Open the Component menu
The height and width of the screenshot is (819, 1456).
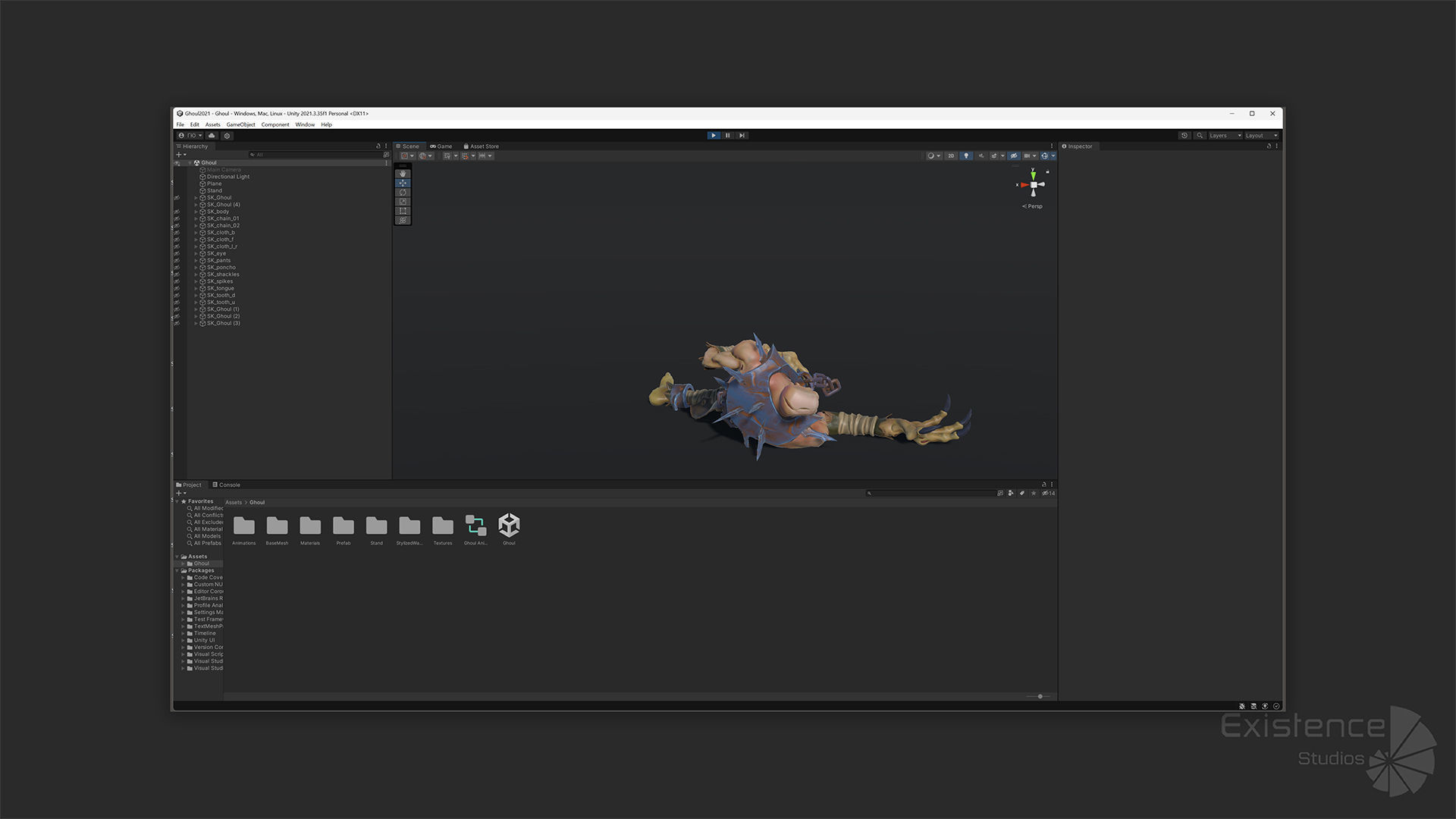pyautogui.click(x=275, y=124)
